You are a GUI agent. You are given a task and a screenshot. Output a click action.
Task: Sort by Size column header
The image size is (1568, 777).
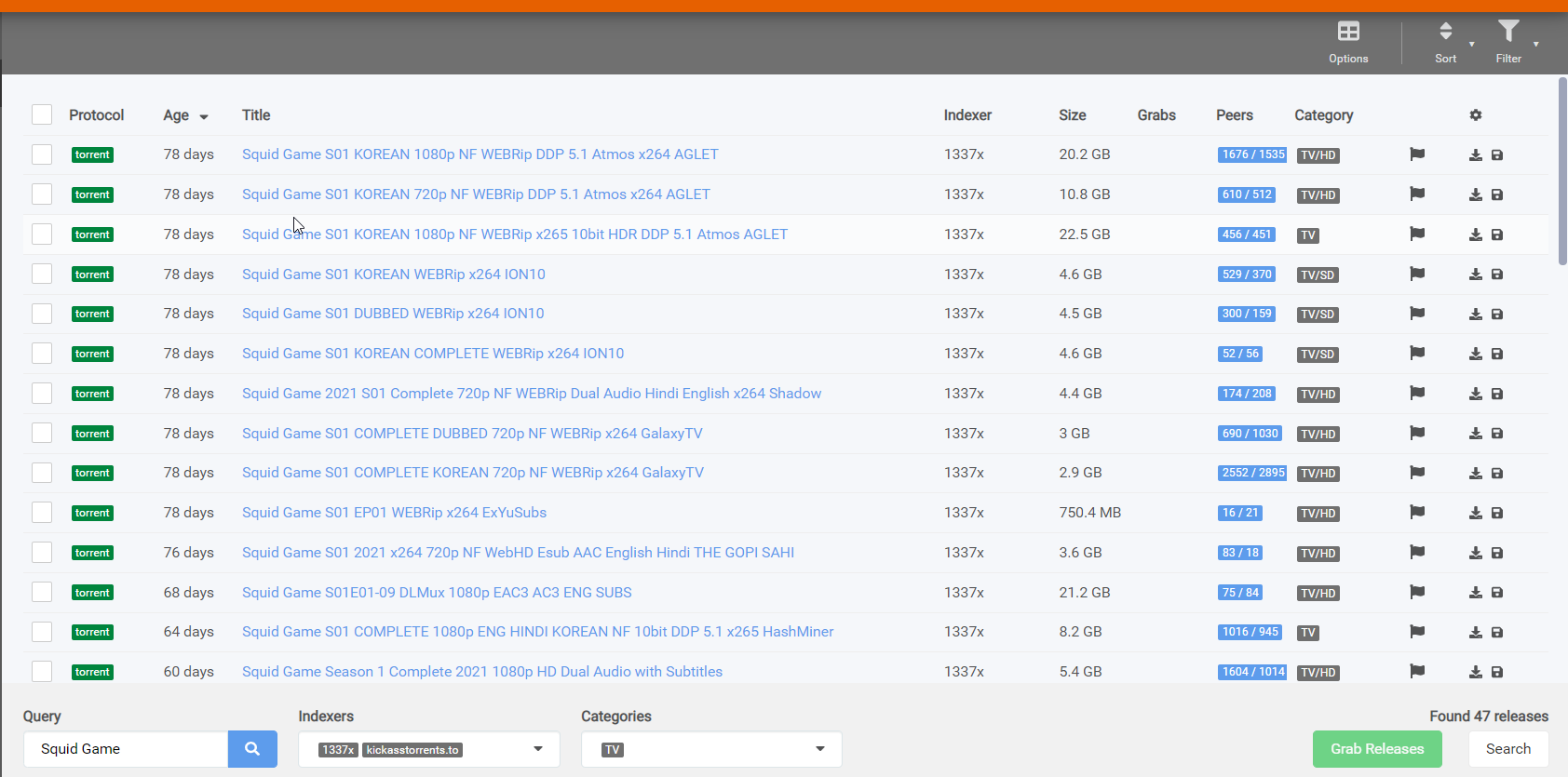1073,115
